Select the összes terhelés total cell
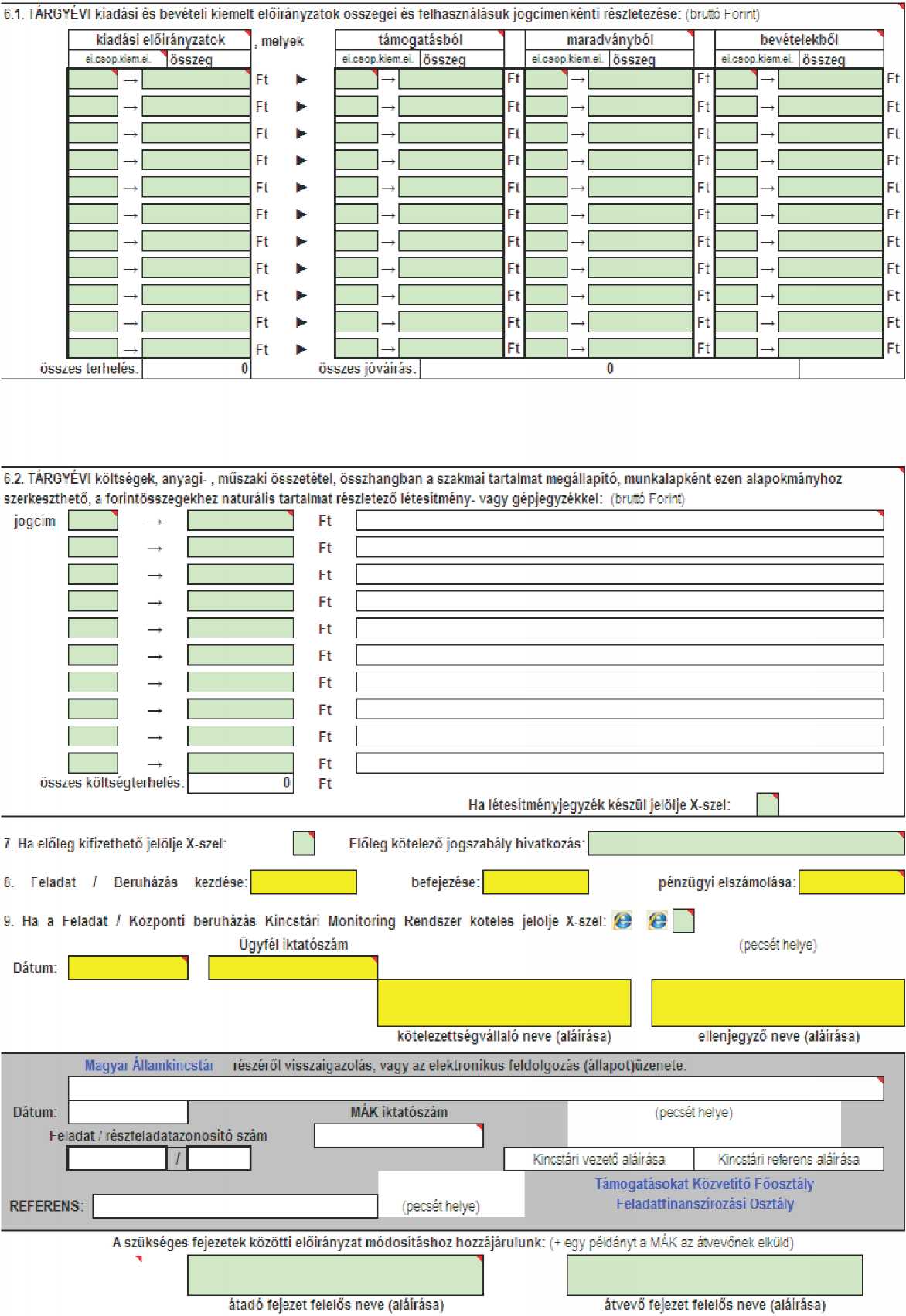 pos(196,369)
